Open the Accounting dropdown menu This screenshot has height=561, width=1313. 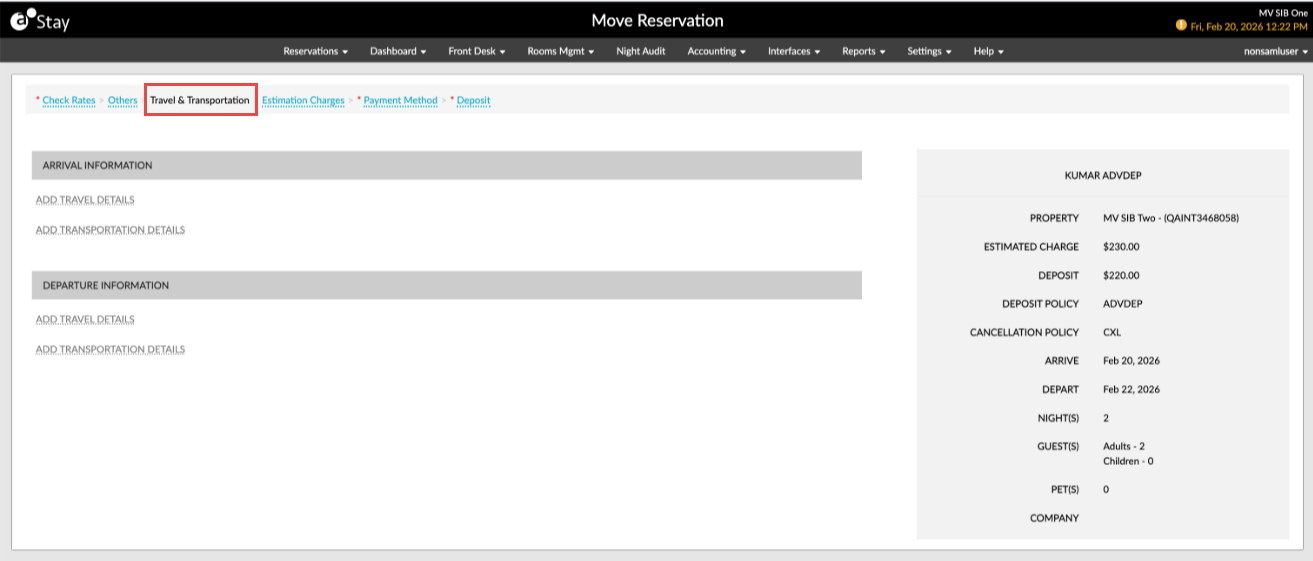click(716, 51)
